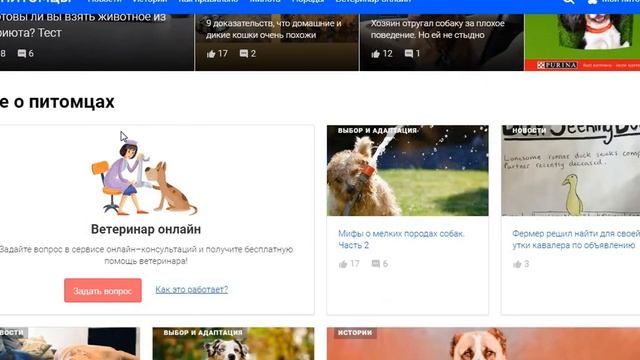Click comments icon showing 6 on shelter test card
640x360 pixels.
[x=22, y=53]
